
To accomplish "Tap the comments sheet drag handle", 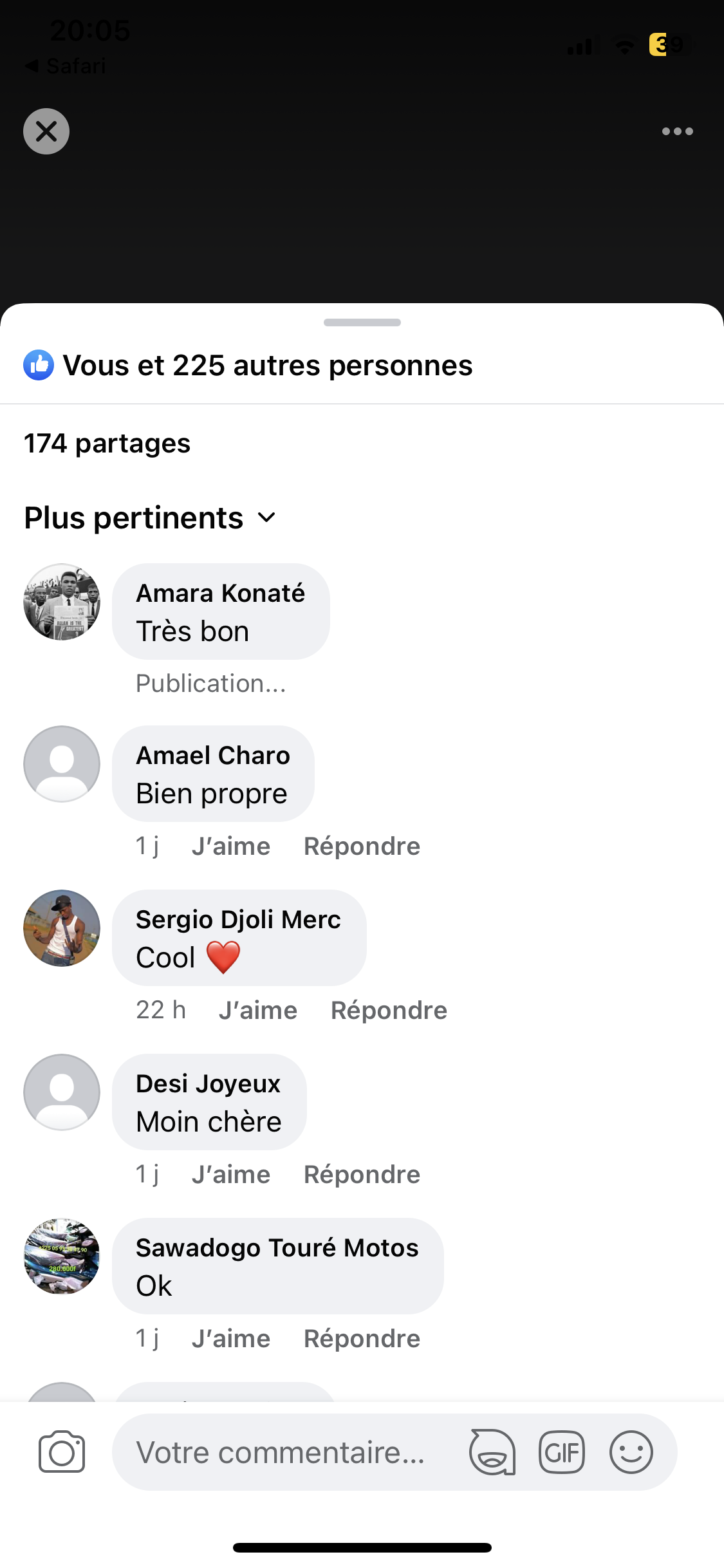I will (x=362, y=322).
